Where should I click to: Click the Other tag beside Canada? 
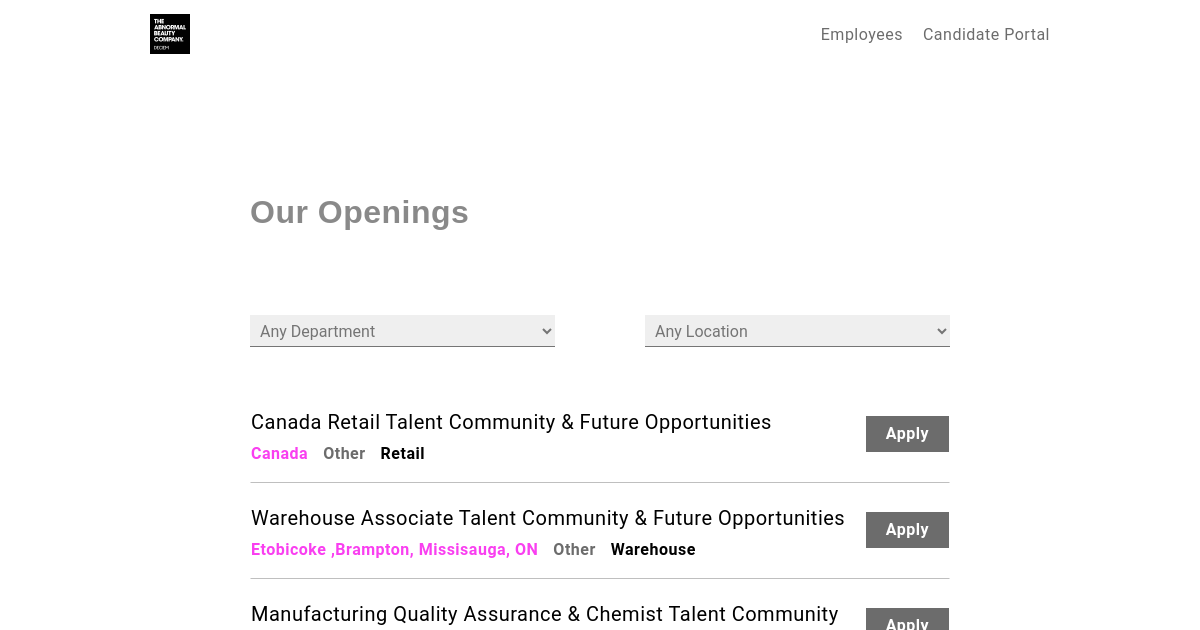(344, 454)
